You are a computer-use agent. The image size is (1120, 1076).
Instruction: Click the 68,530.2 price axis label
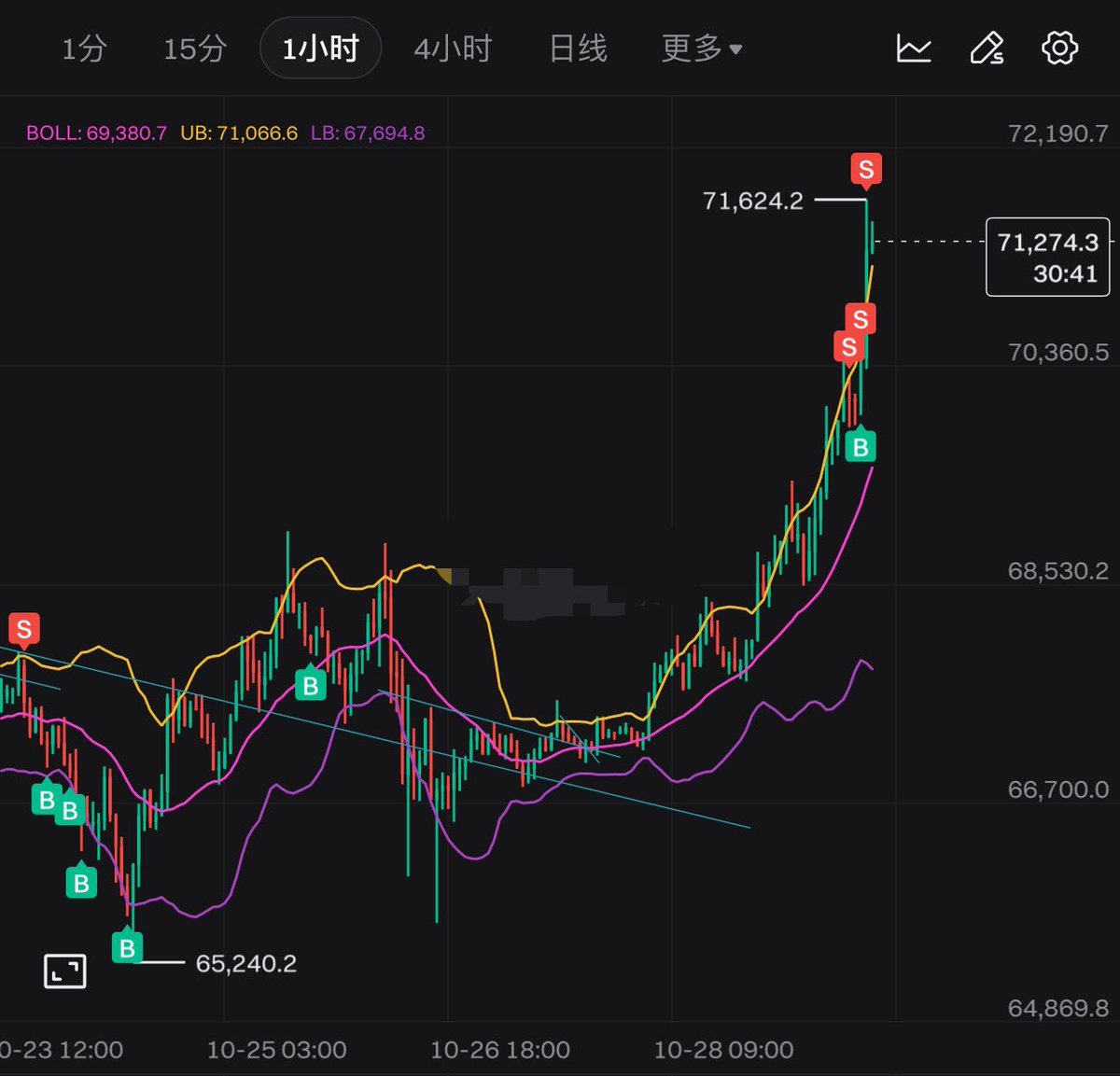click(x=1058, y=571)
